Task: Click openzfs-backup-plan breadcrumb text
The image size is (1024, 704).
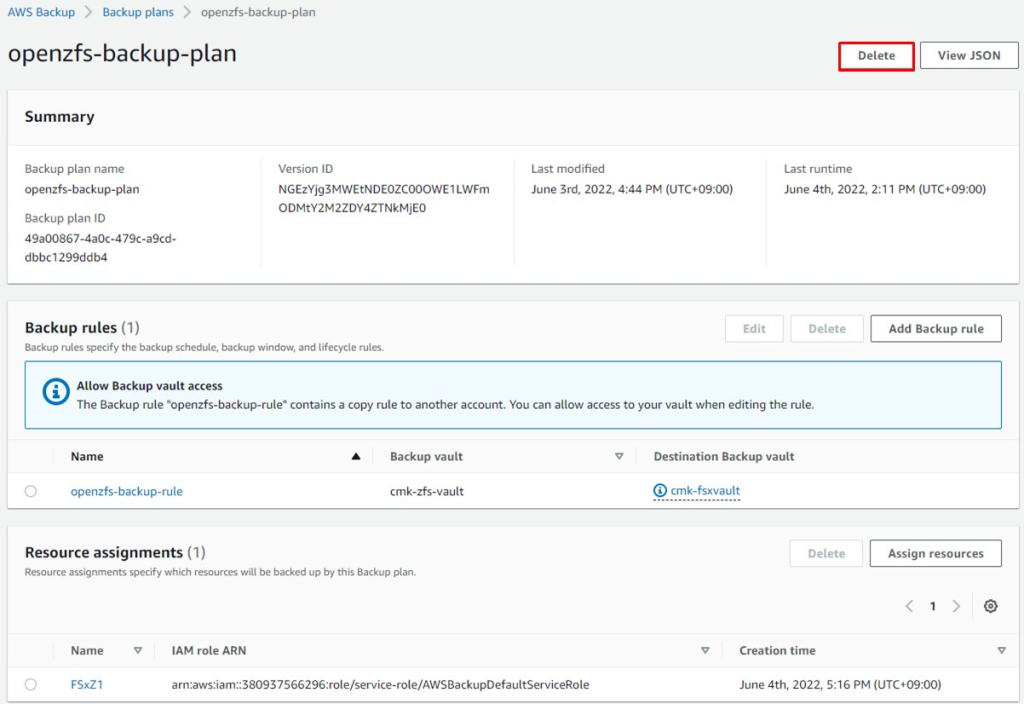Action: click(x=258, y=12)
